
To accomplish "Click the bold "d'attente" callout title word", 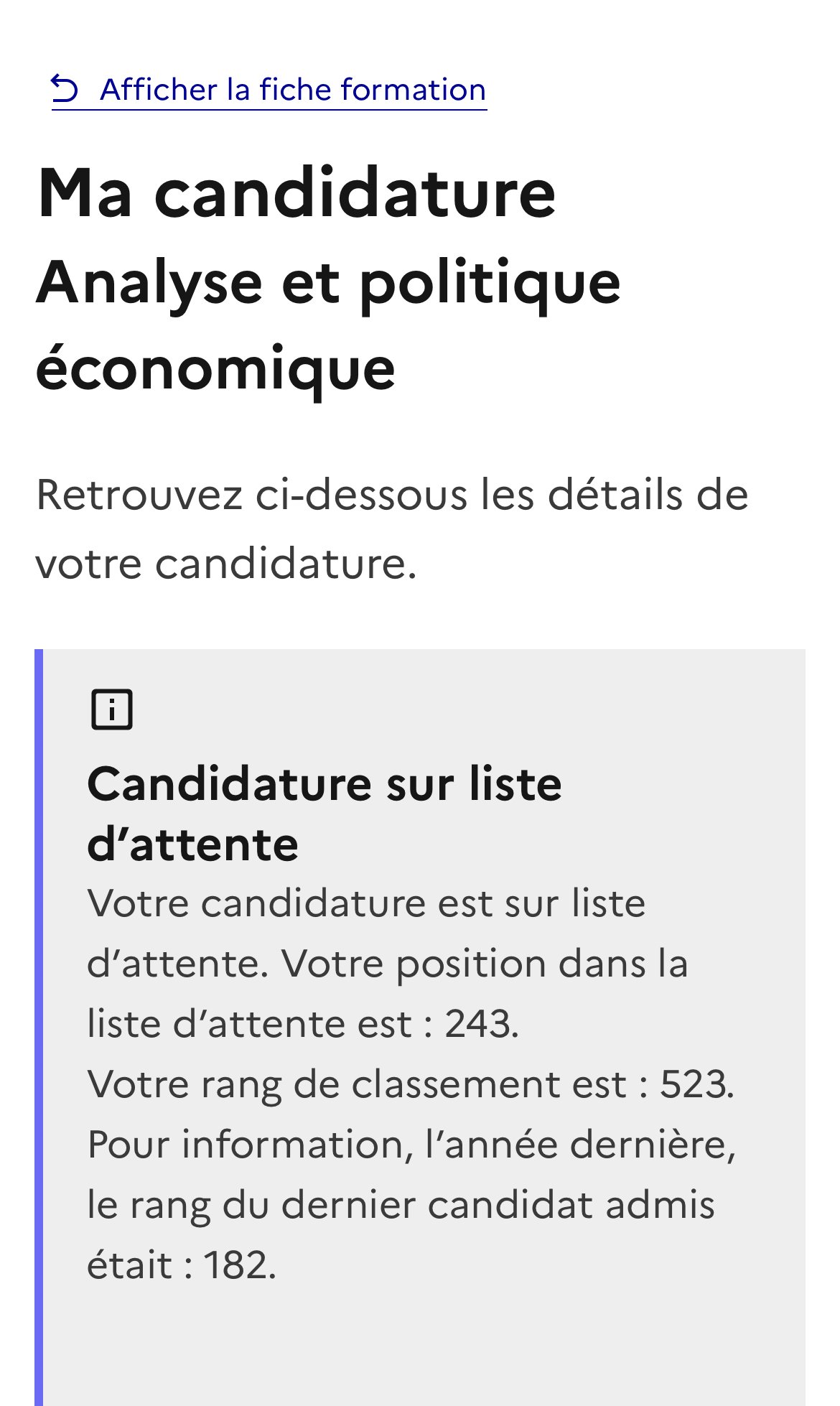I will [192, 844].
